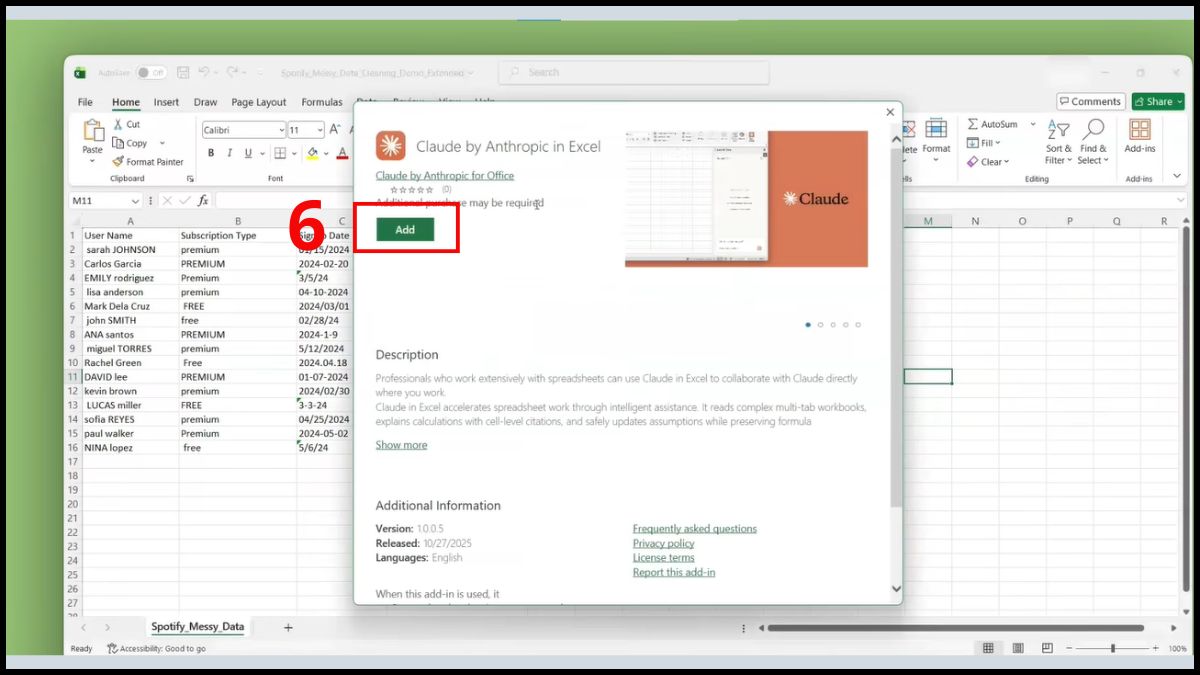This screenshot has height=675, width=1200.
Task: Select the second carousel dot indicator
Action: pyautogui.click(x=820, y=324)
